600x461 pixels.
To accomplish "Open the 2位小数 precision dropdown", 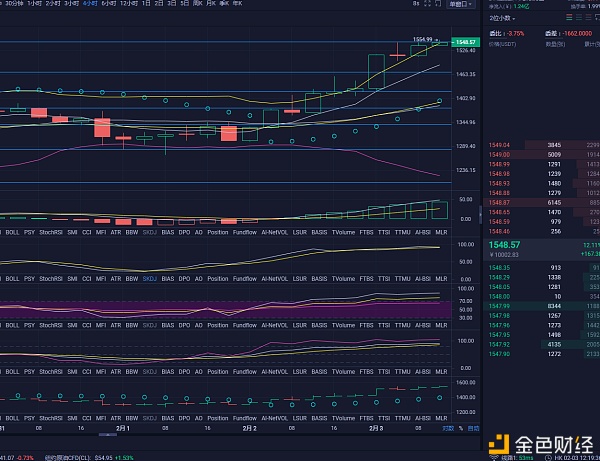I will pyautogui.click(x=502, y=18).
